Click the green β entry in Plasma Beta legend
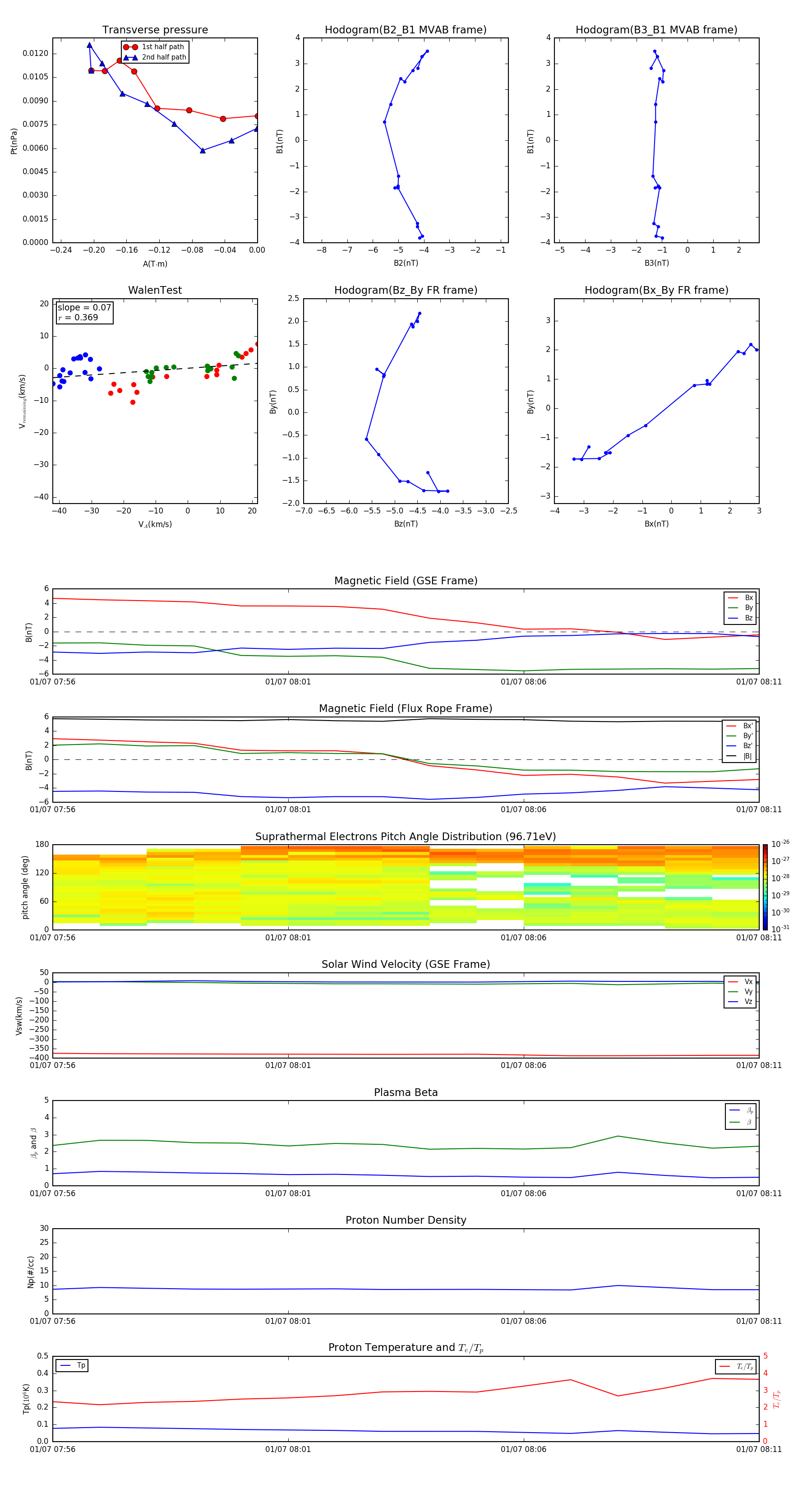The height and width of the screenshot is (1489, 812). 741,1122
